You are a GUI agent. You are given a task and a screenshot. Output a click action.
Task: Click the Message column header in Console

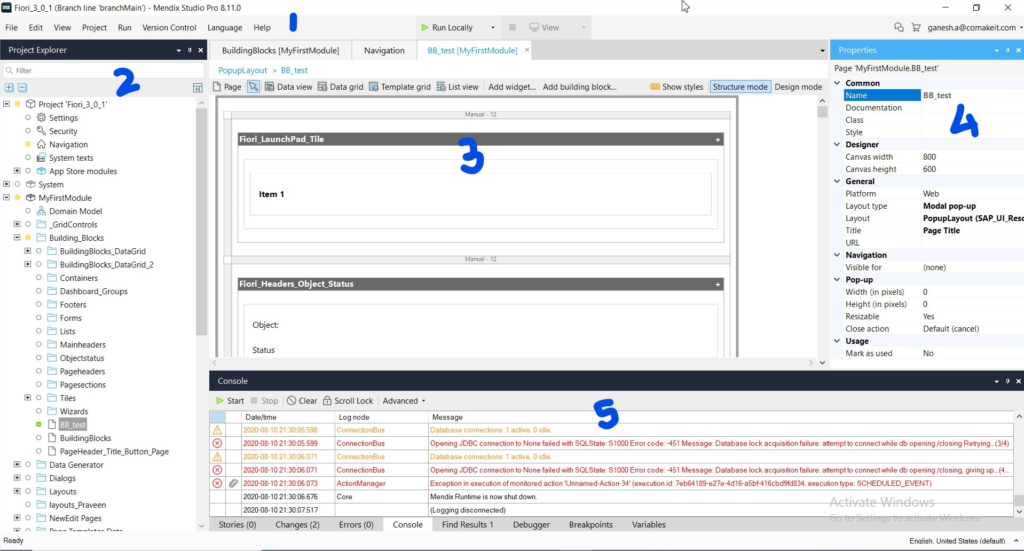tap(718, 417)
